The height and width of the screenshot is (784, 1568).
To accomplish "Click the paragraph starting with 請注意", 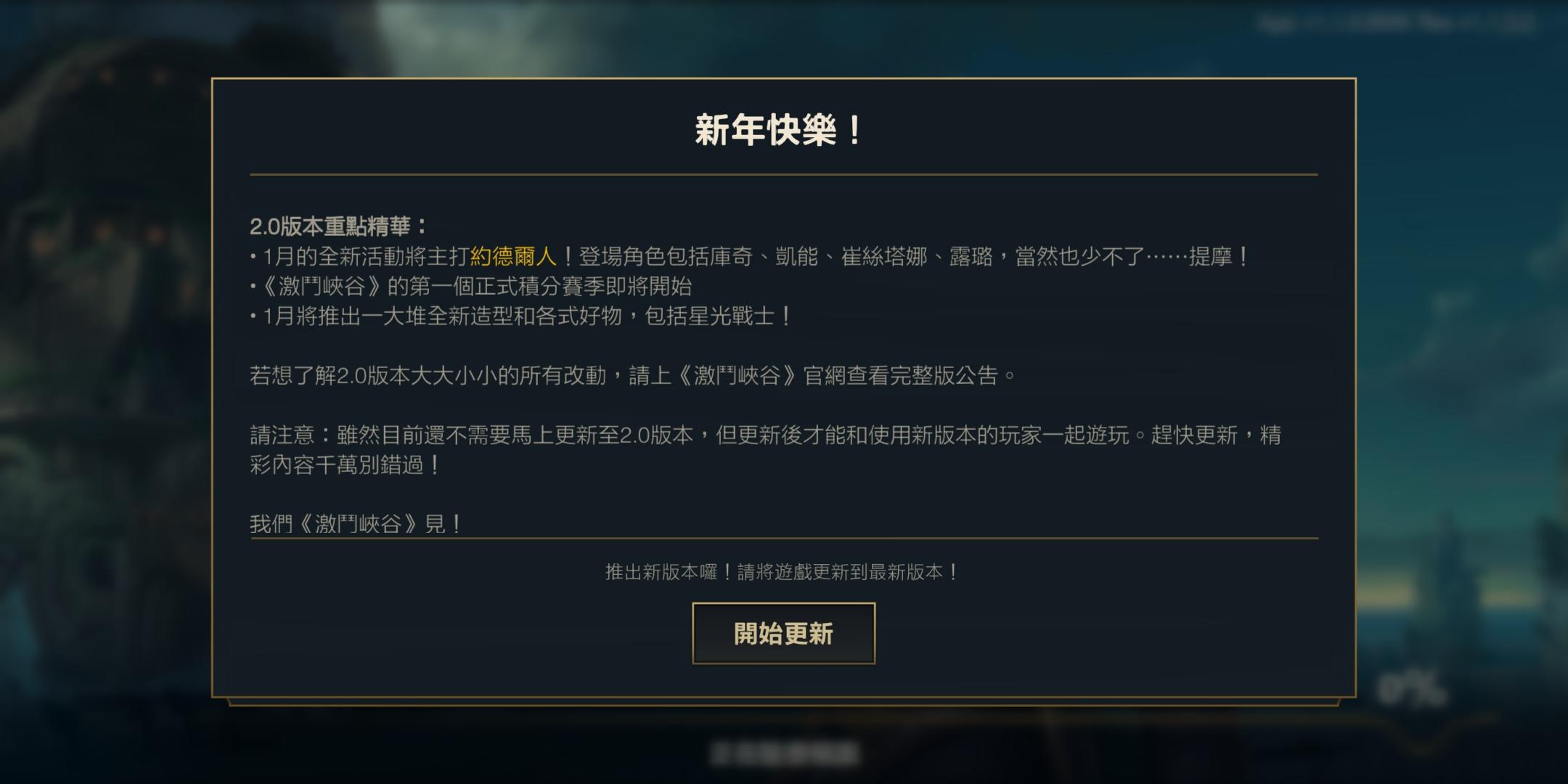I will tap(765, 450).
